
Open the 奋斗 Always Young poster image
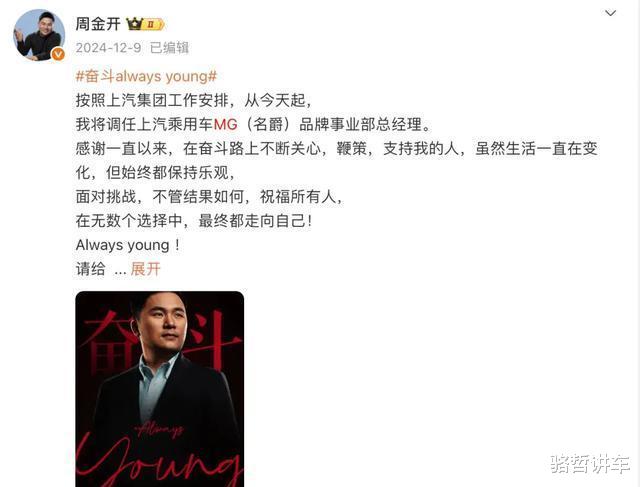160,389
